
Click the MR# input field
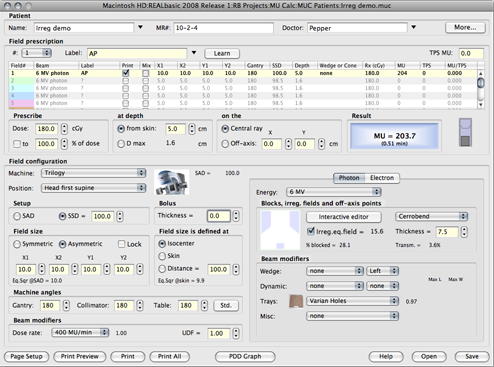coord(223,28)
